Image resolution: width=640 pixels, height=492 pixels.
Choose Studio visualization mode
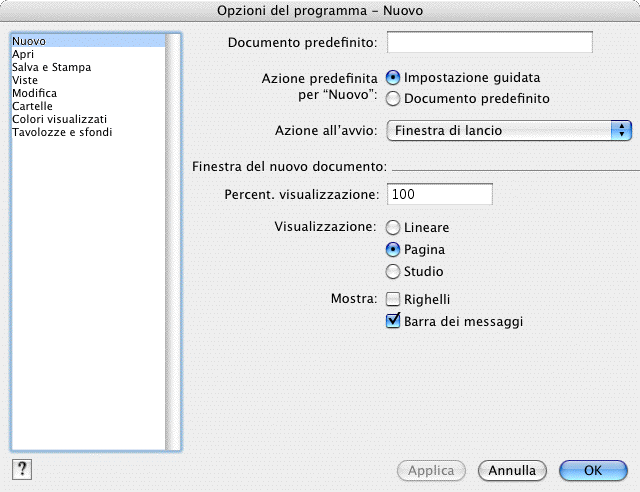coord(394,272)
